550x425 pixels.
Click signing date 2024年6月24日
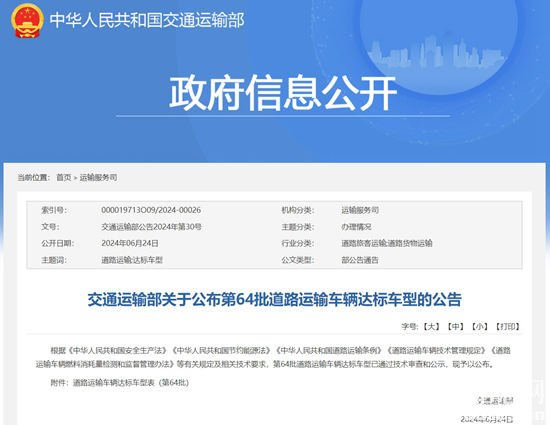tap(487, 419)
